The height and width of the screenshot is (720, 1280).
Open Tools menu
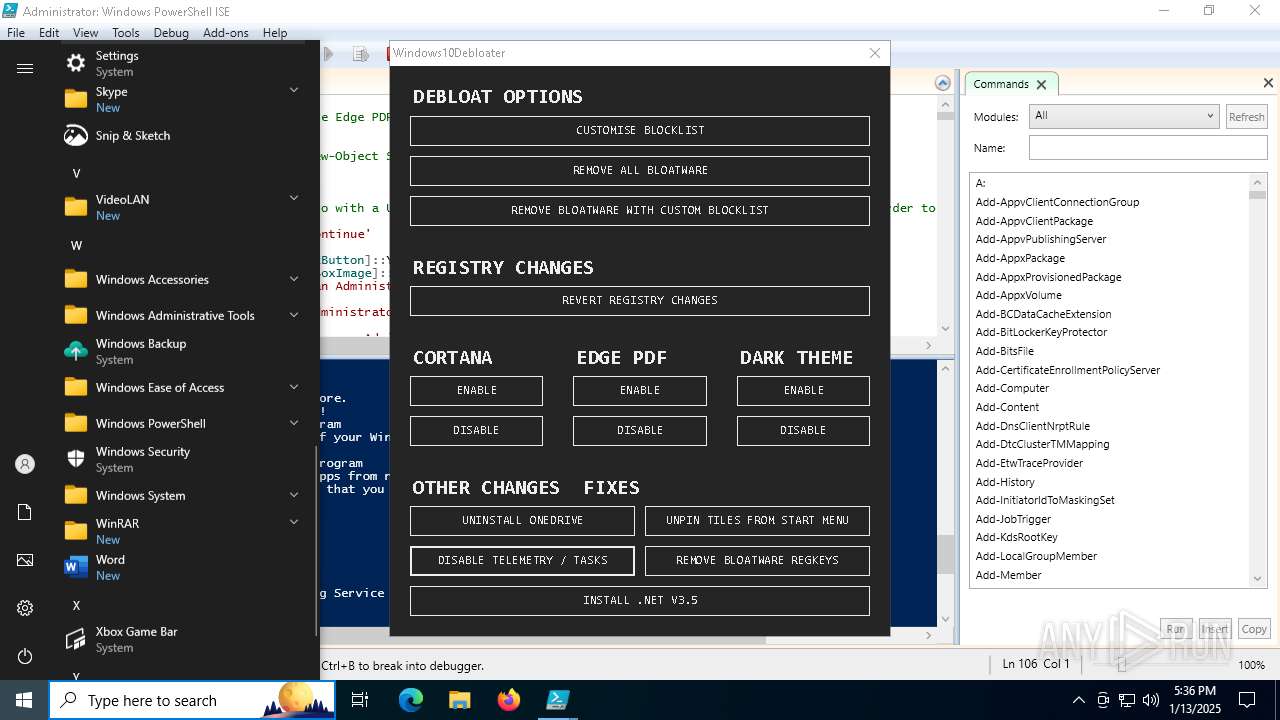pyautogui.click(x=125, y=32)
